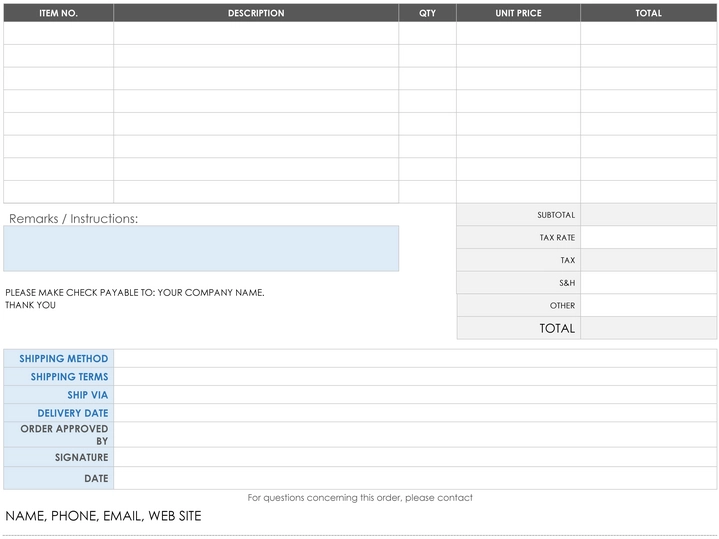Select the Remarks / Instructions blue text box

click(x=201, y=248)
